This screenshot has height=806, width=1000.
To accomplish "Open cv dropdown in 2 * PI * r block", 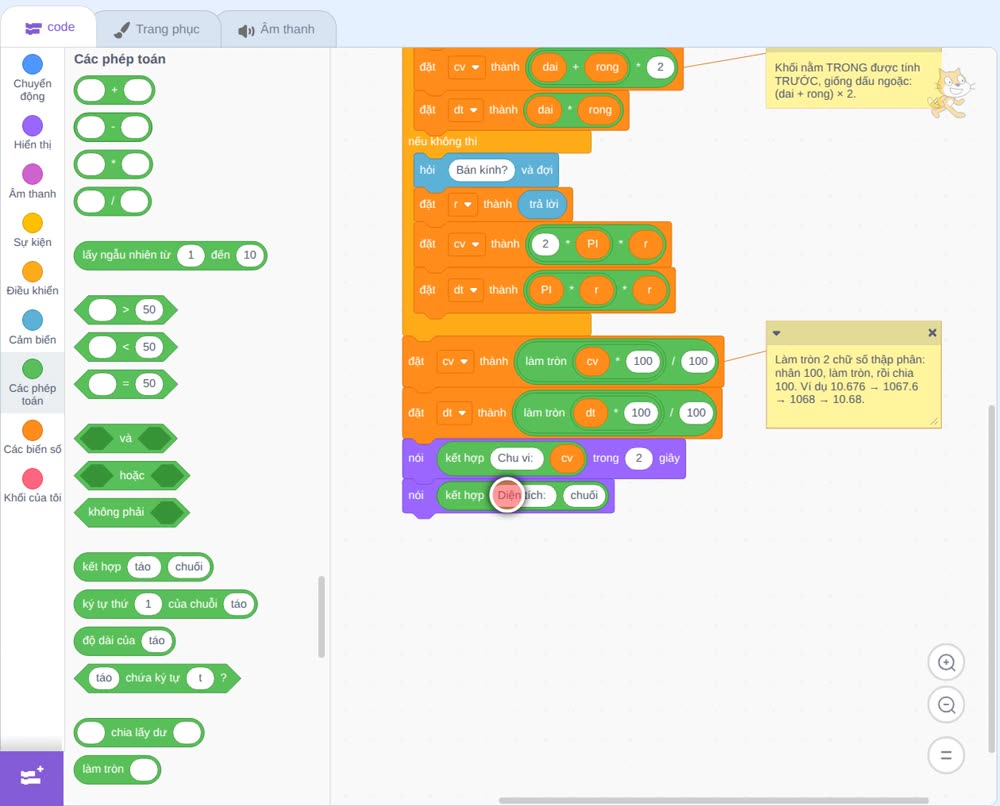I will (x=466, y=244).
